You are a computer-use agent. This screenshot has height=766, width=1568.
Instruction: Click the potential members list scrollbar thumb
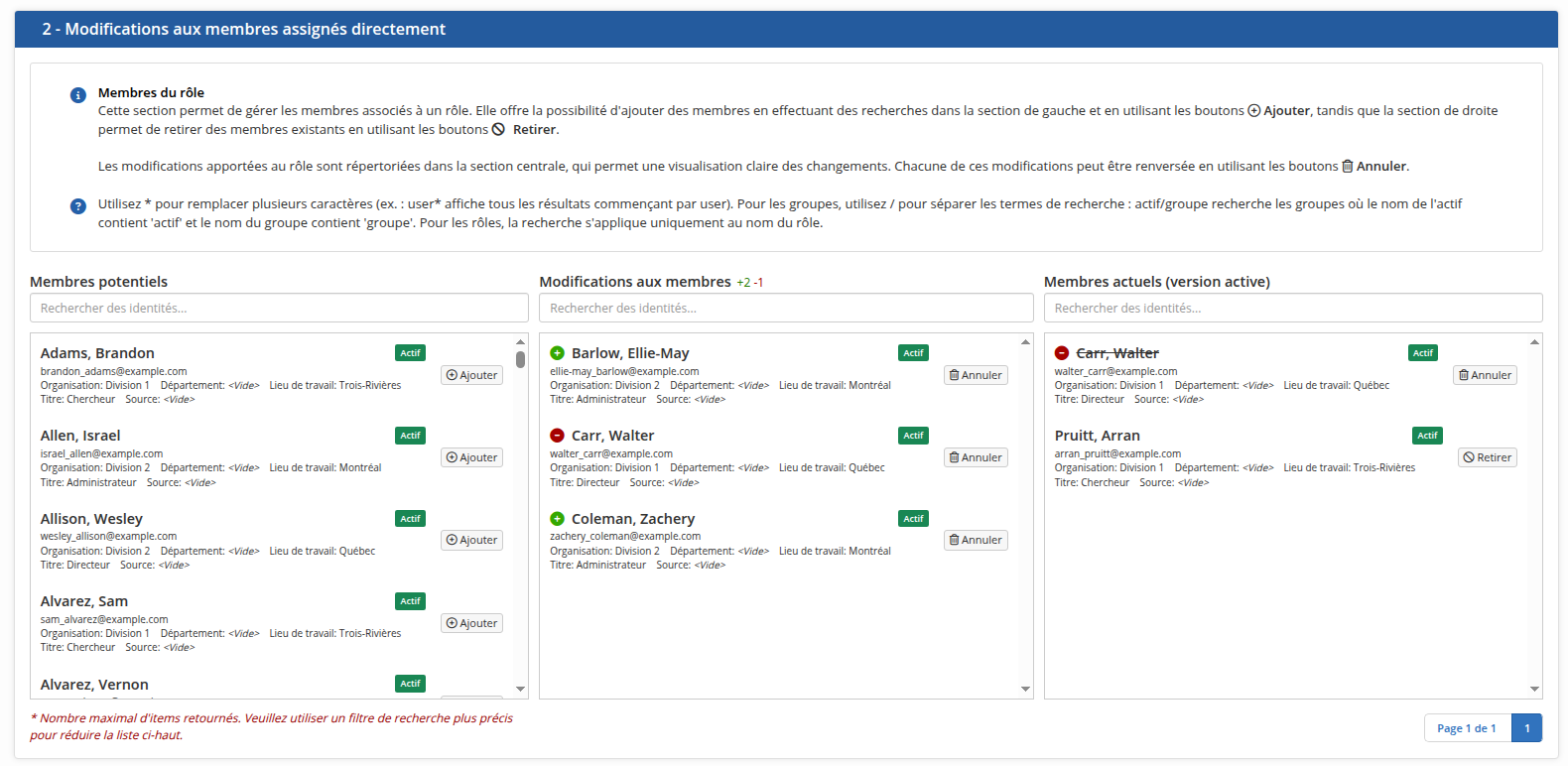tap(520, 359)
